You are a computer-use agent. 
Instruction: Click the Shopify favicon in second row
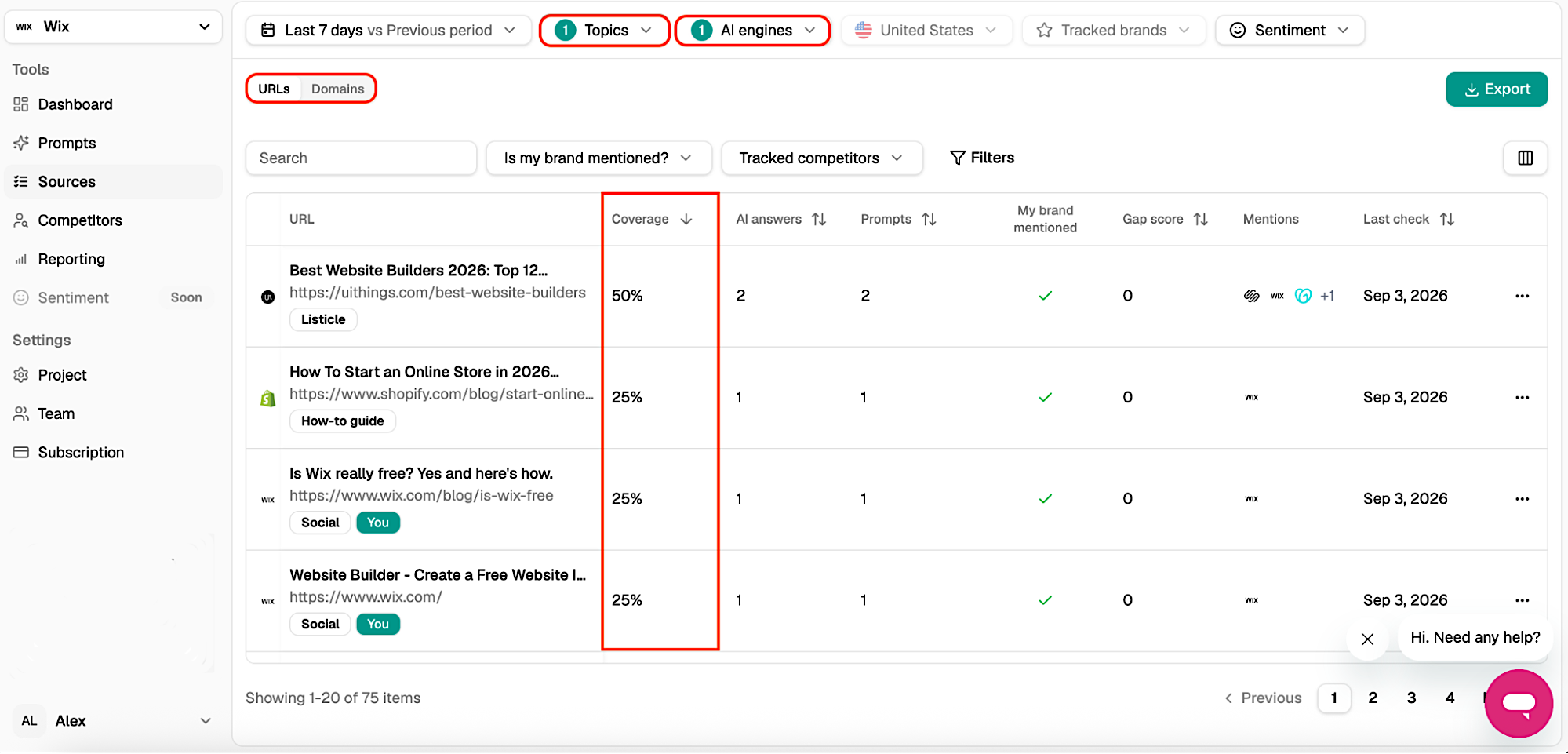(x=267, y=399)
